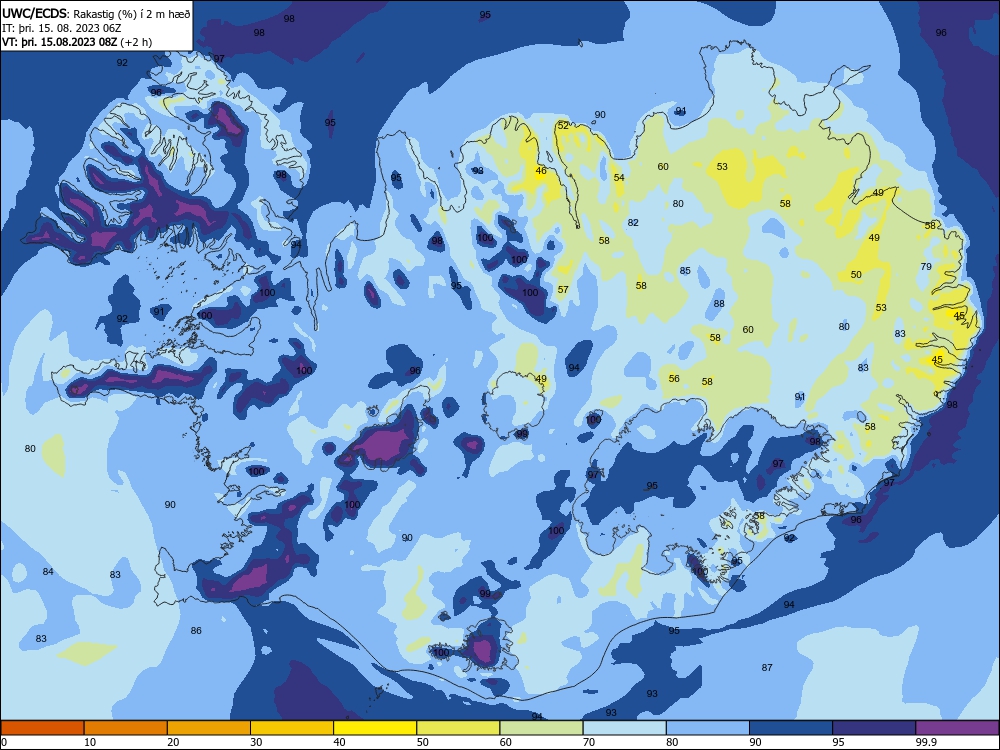Click the '86' value over the southwest sea
The width and height of the screenshot is (1000, 750).
pyautogui.click(x=196, y=631)
